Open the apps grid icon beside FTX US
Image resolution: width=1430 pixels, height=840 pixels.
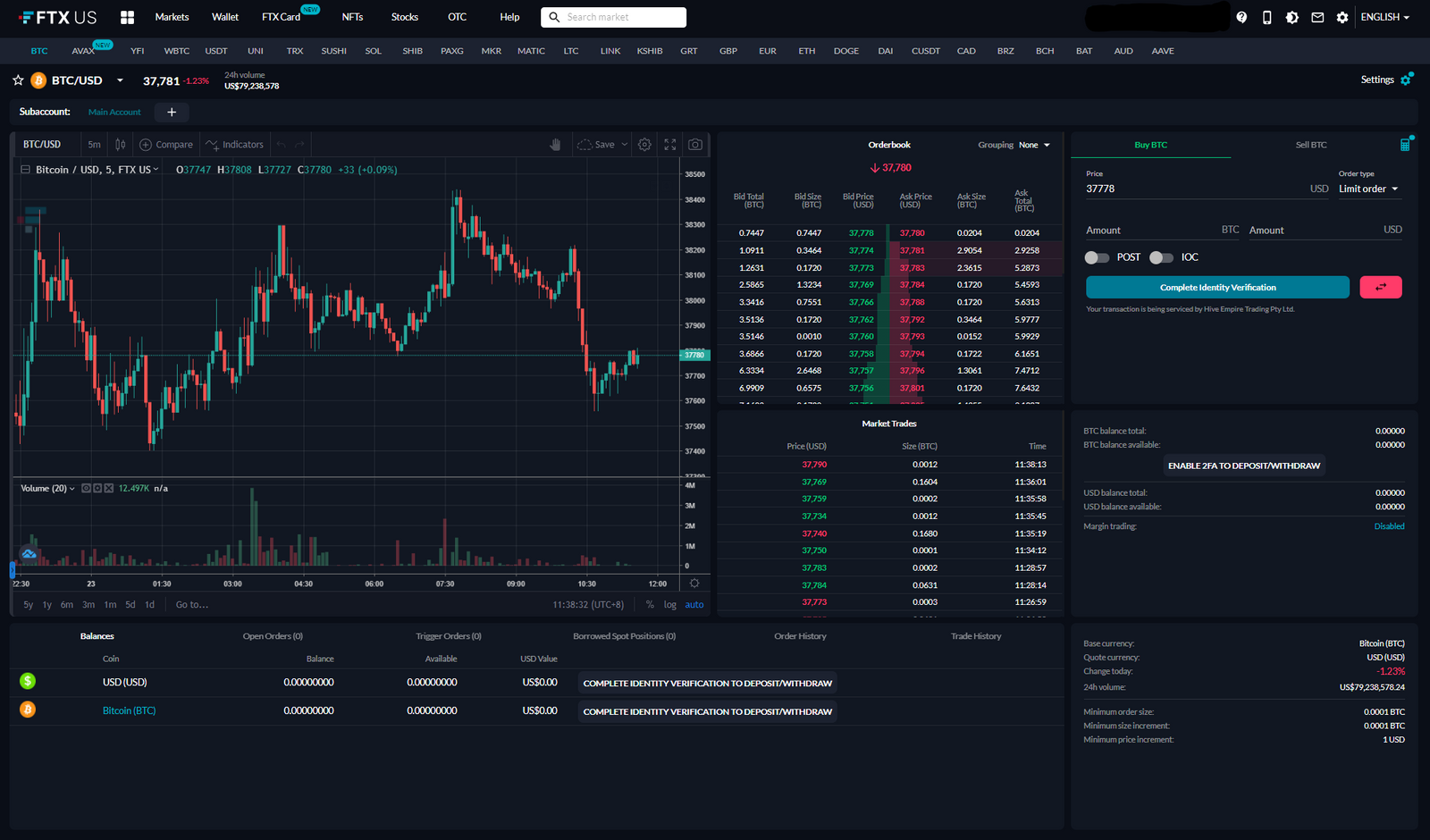pyautogui.click(x=127, y=17)
